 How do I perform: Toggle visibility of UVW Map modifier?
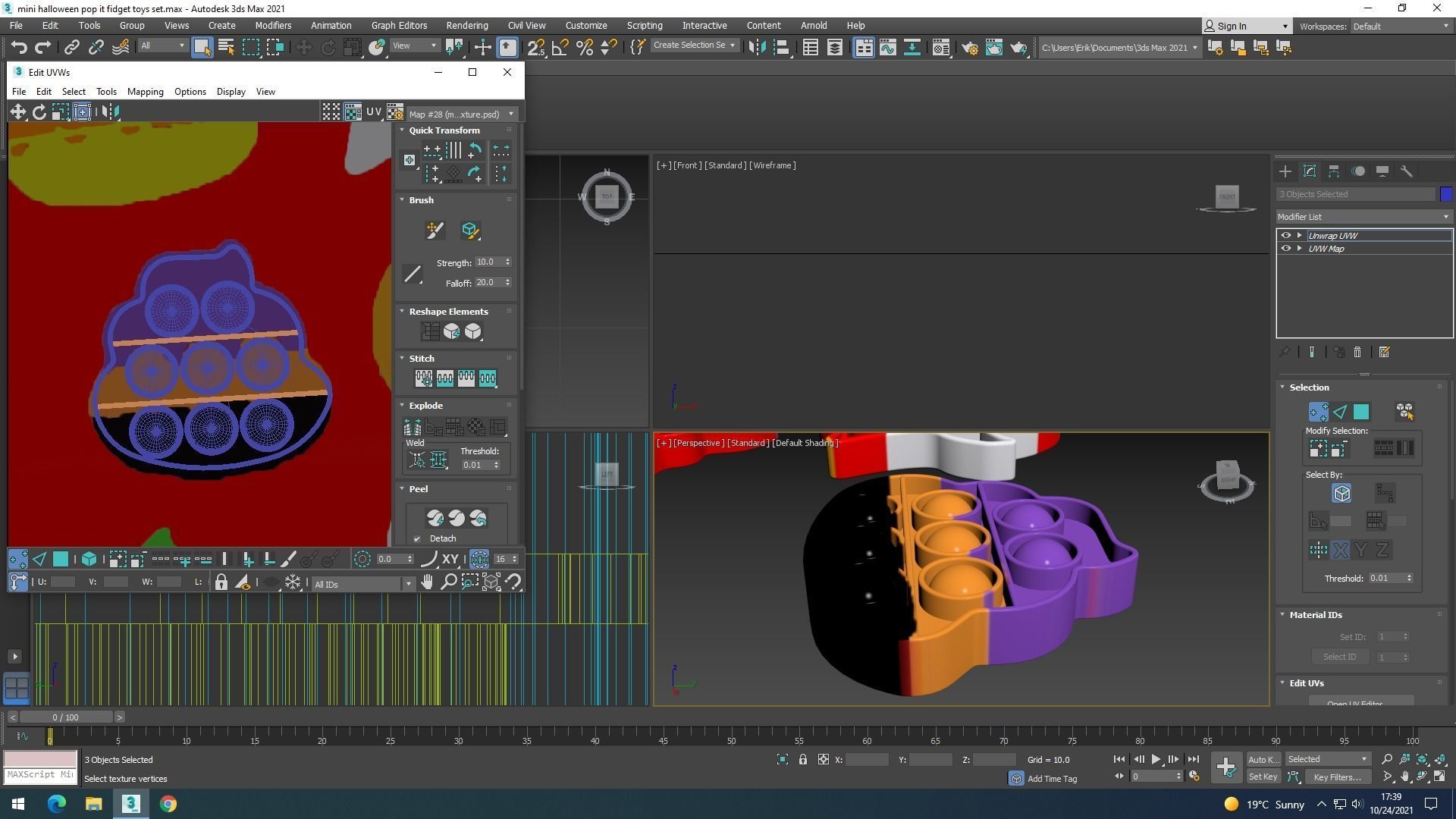[x=1285, y=249]
